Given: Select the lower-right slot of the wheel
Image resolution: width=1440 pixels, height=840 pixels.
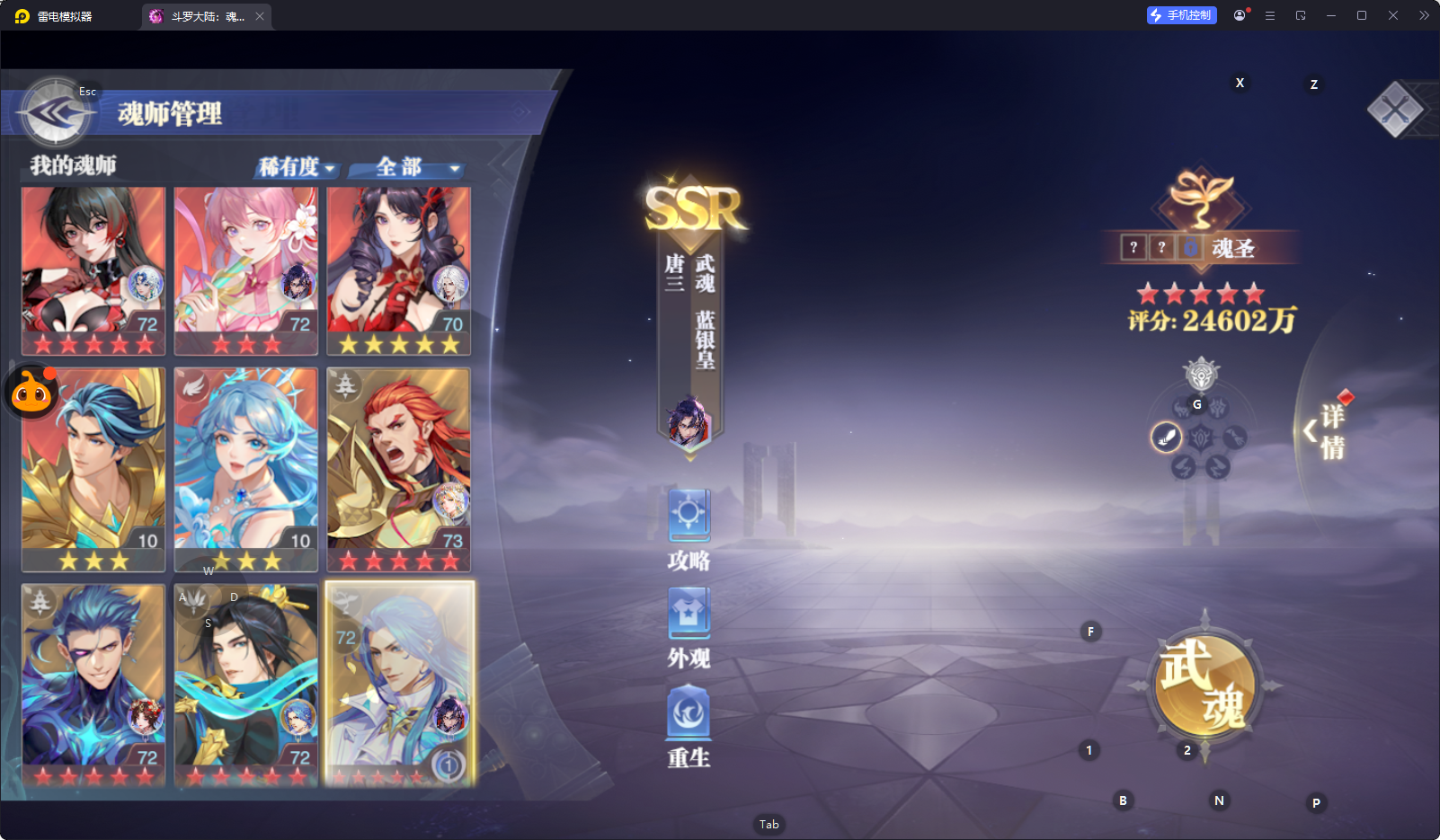Looking at the screenshot, I should pos(1217,467).
